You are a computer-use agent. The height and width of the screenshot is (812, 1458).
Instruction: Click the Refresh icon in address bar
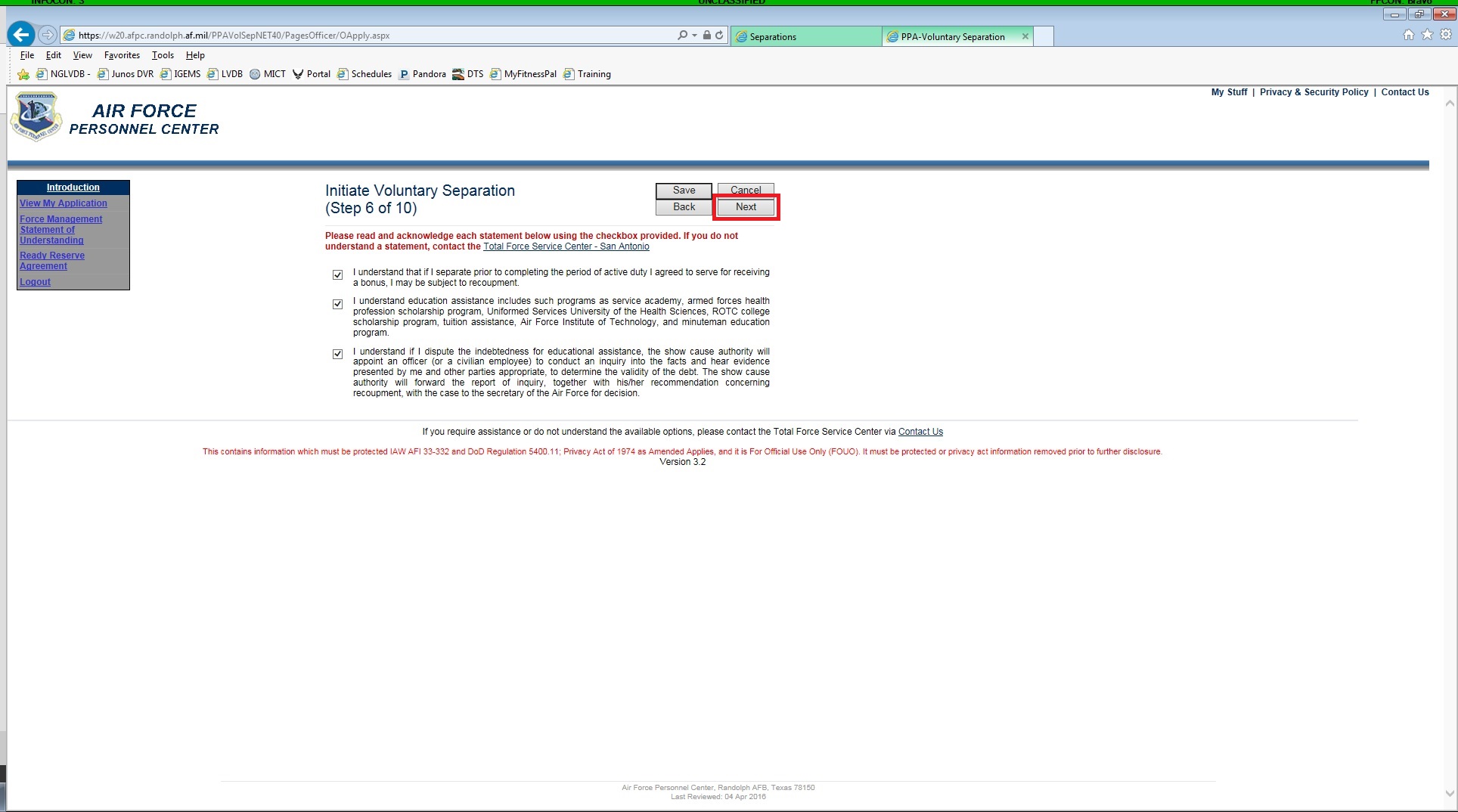719,35
